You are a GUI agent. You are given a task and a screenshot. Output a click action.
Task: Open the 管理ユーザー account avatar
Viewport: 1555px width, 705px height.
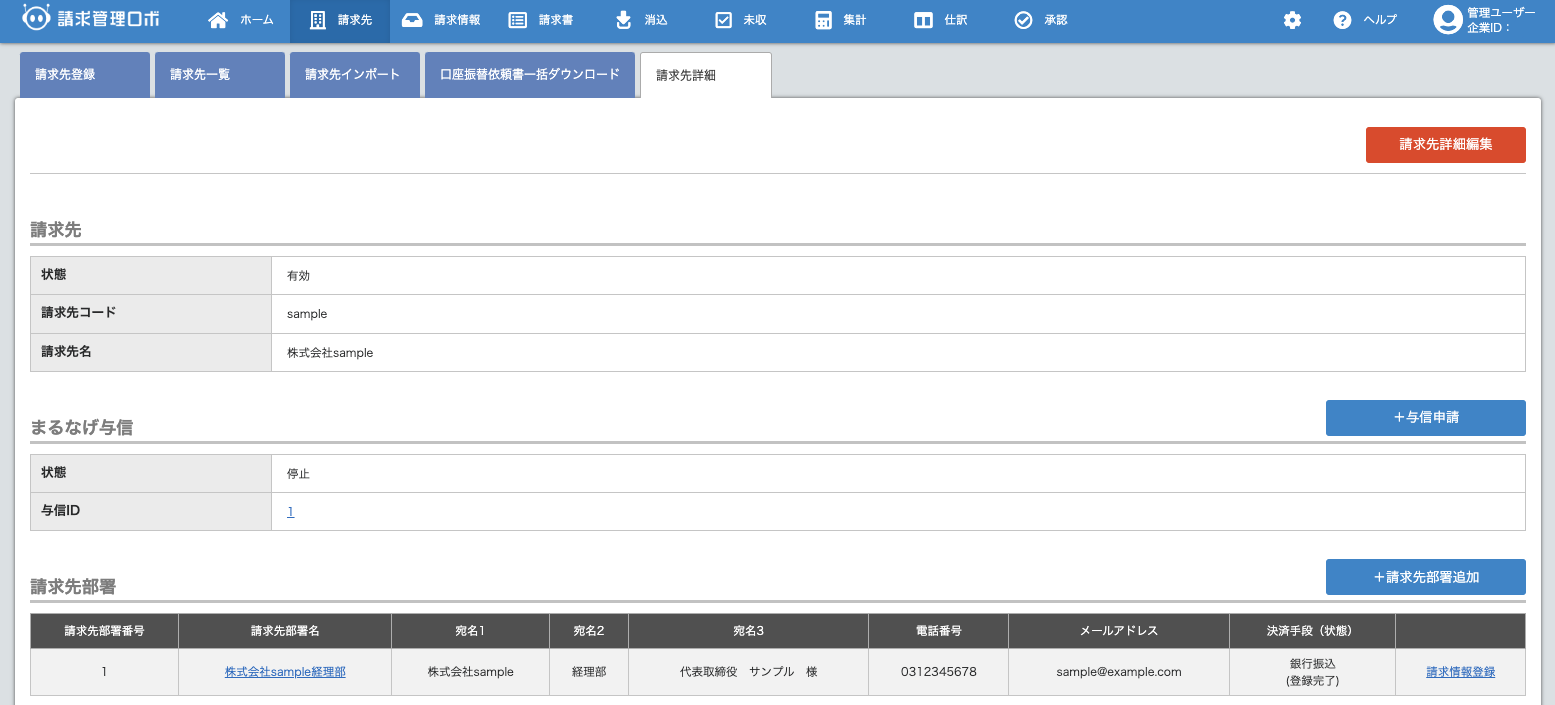point(1446,19)
